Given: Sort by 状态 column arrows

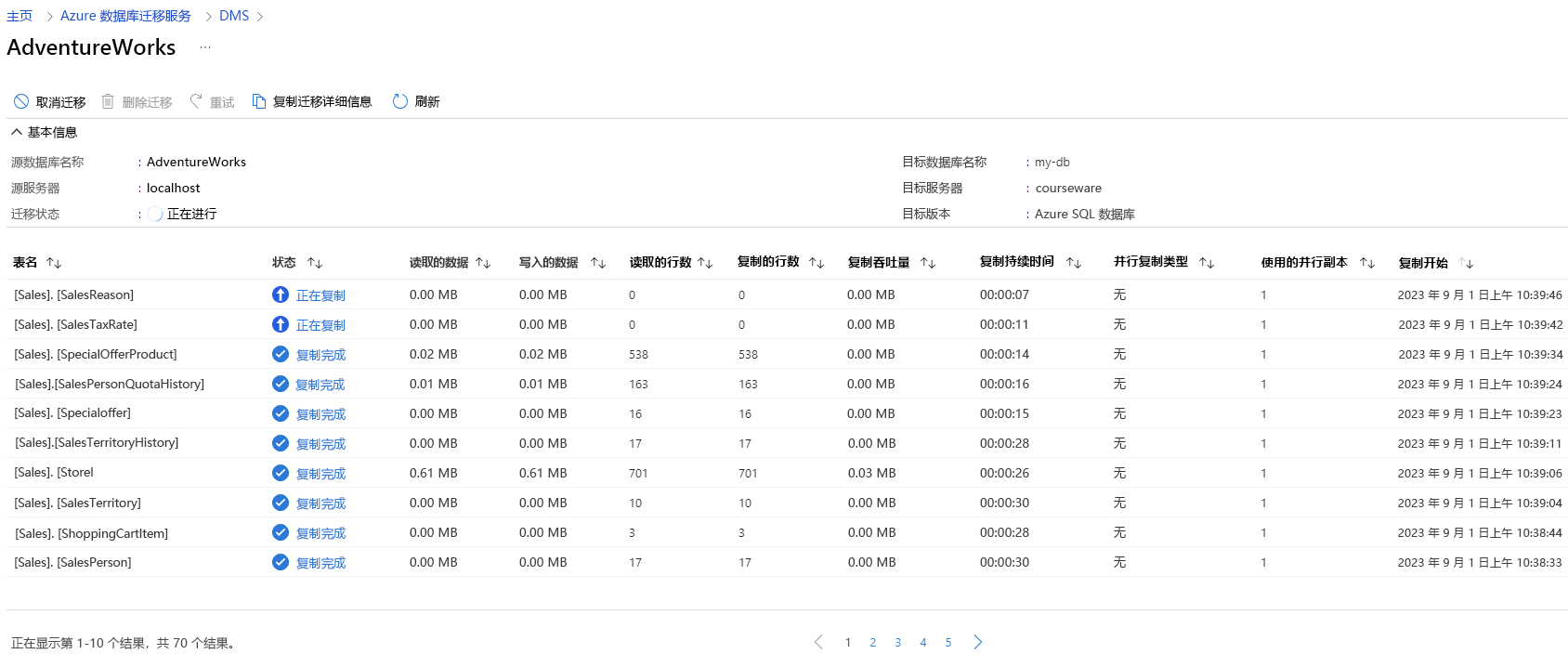Looking at the screenshot, I should tap(315, 263).
